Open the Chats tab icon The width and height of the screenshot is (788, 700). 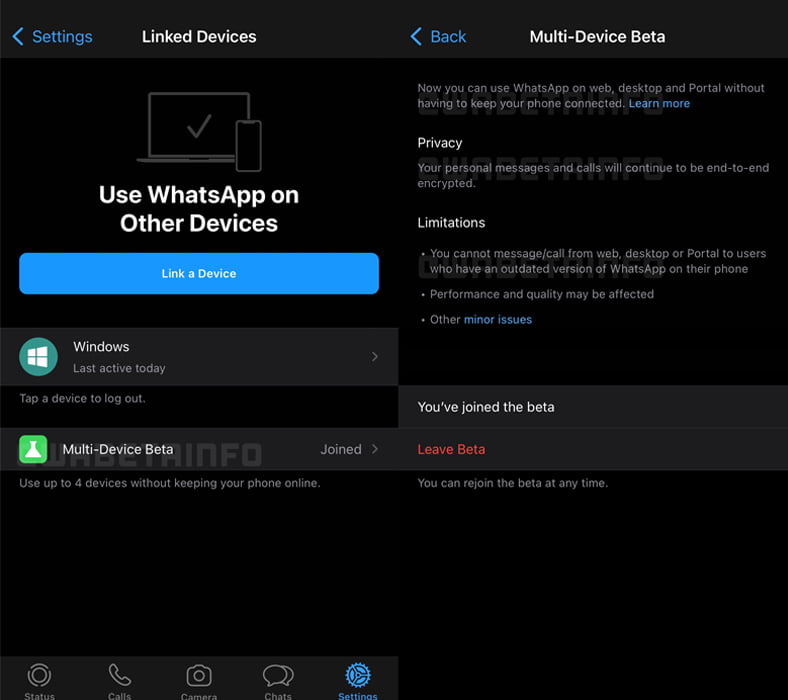click(x=278, y=676)
